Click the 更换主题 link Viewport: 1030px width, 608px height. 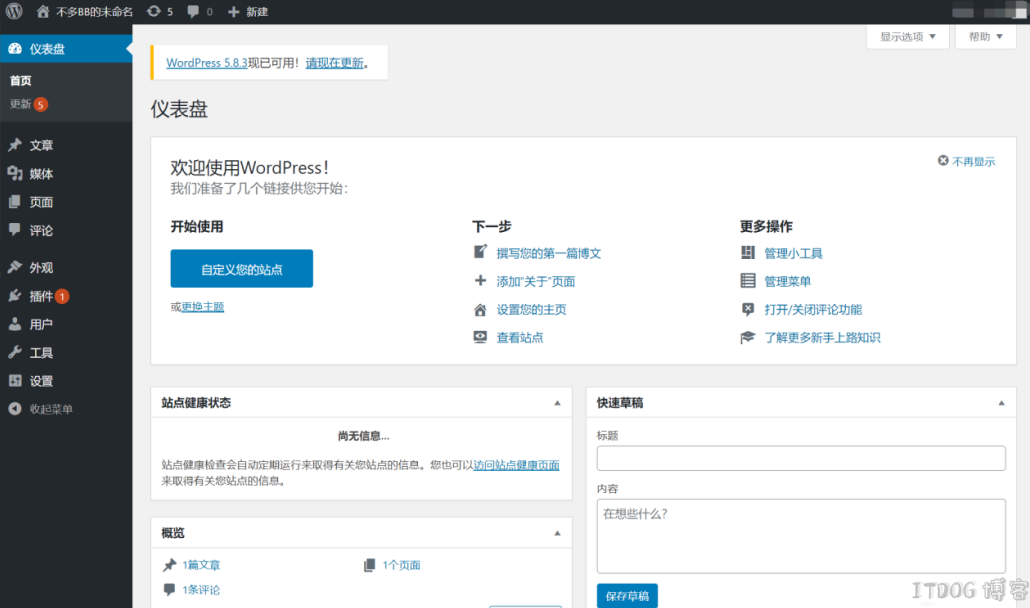coord(203,307)
